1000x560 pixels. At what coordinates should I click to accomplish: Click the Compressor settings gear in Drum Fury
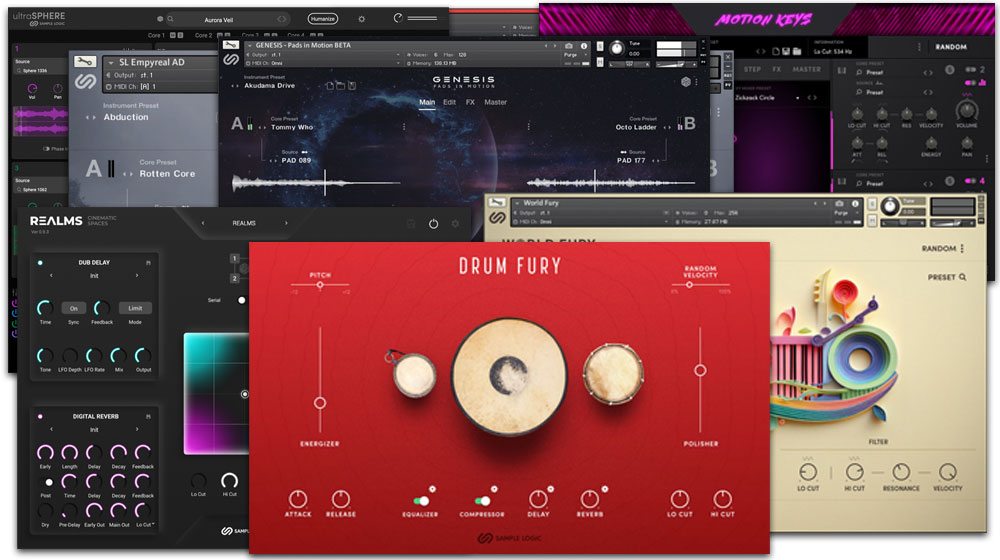[x=494, y=489]
